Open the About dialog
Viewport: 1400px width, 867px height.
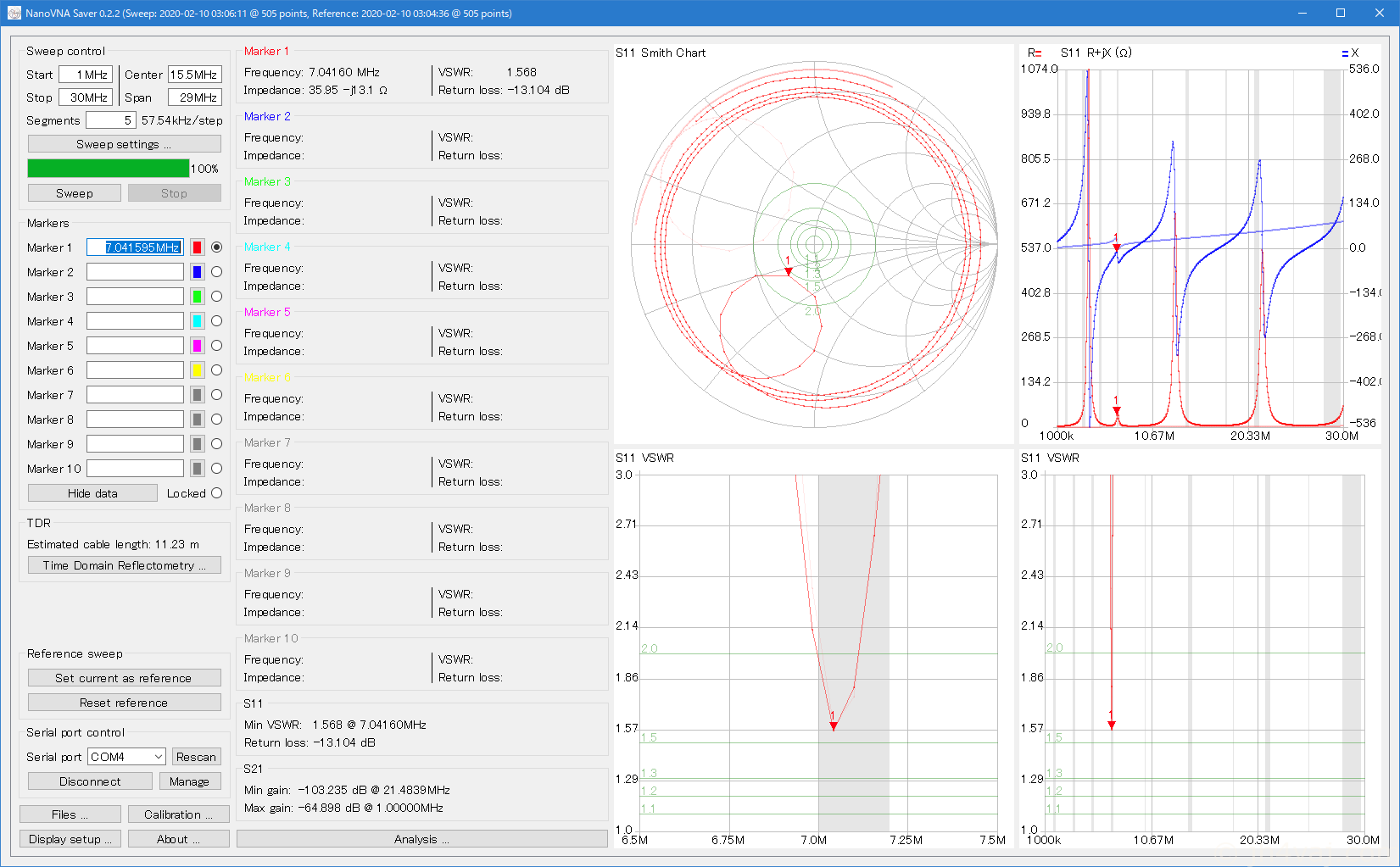point(179,839)
